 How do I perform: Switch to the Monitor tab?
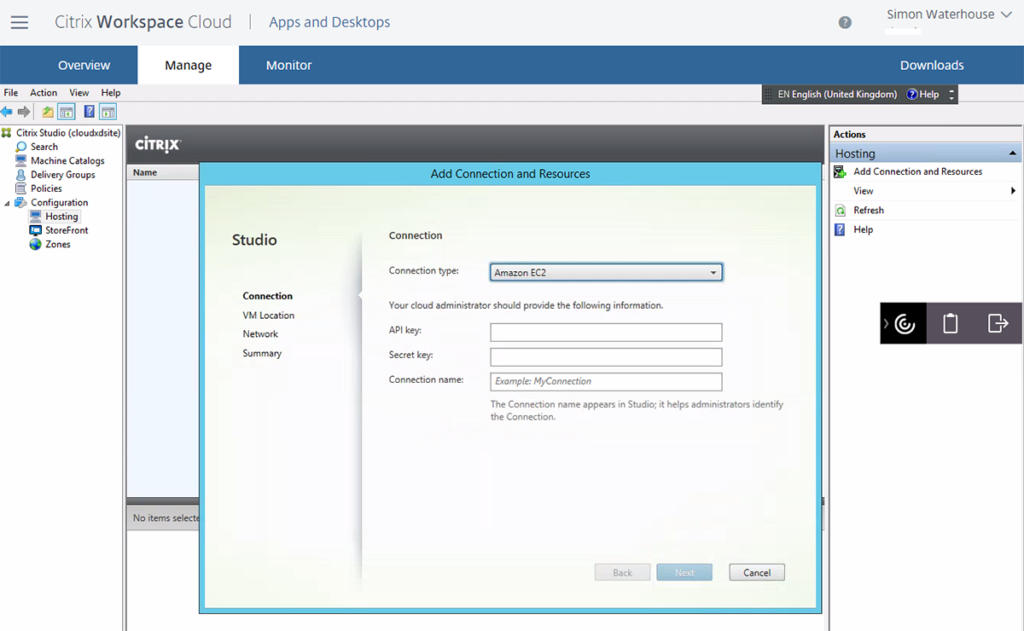[x=288, y=64]
